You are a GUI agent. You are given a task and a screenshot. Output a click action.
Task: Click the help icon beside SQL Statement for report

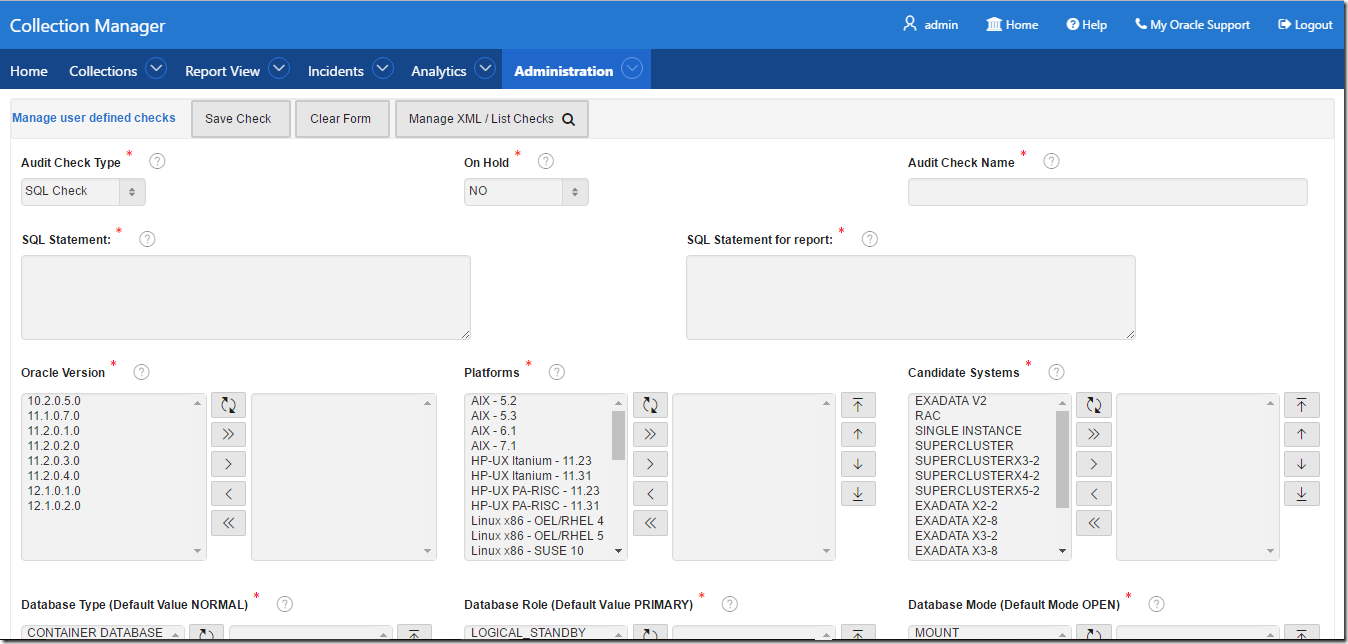click(x=869, y=239)
